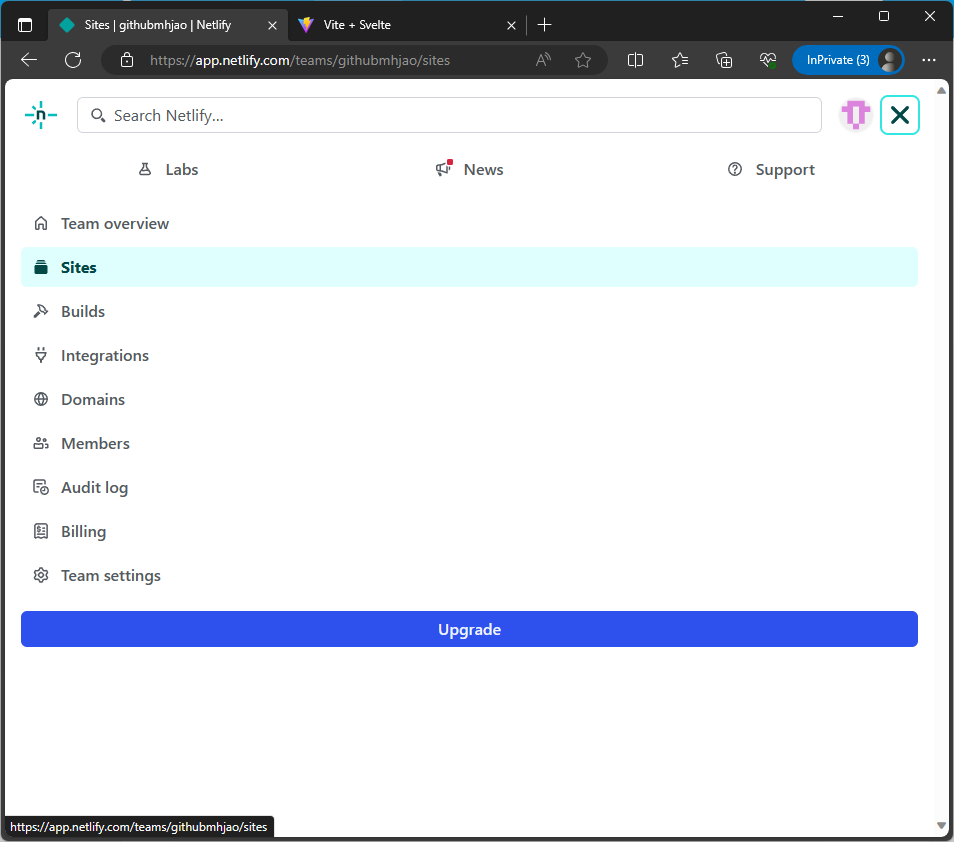Viewport: 954px width, 842px height.
Task: Click the address bar URL
Action: (x=300, y=60)
